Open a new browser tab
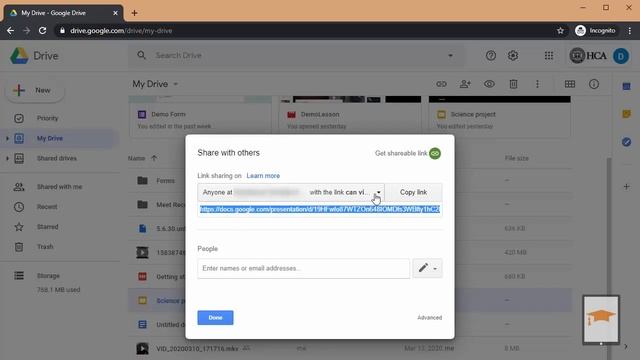640x360 pixels. click(134, 13)
